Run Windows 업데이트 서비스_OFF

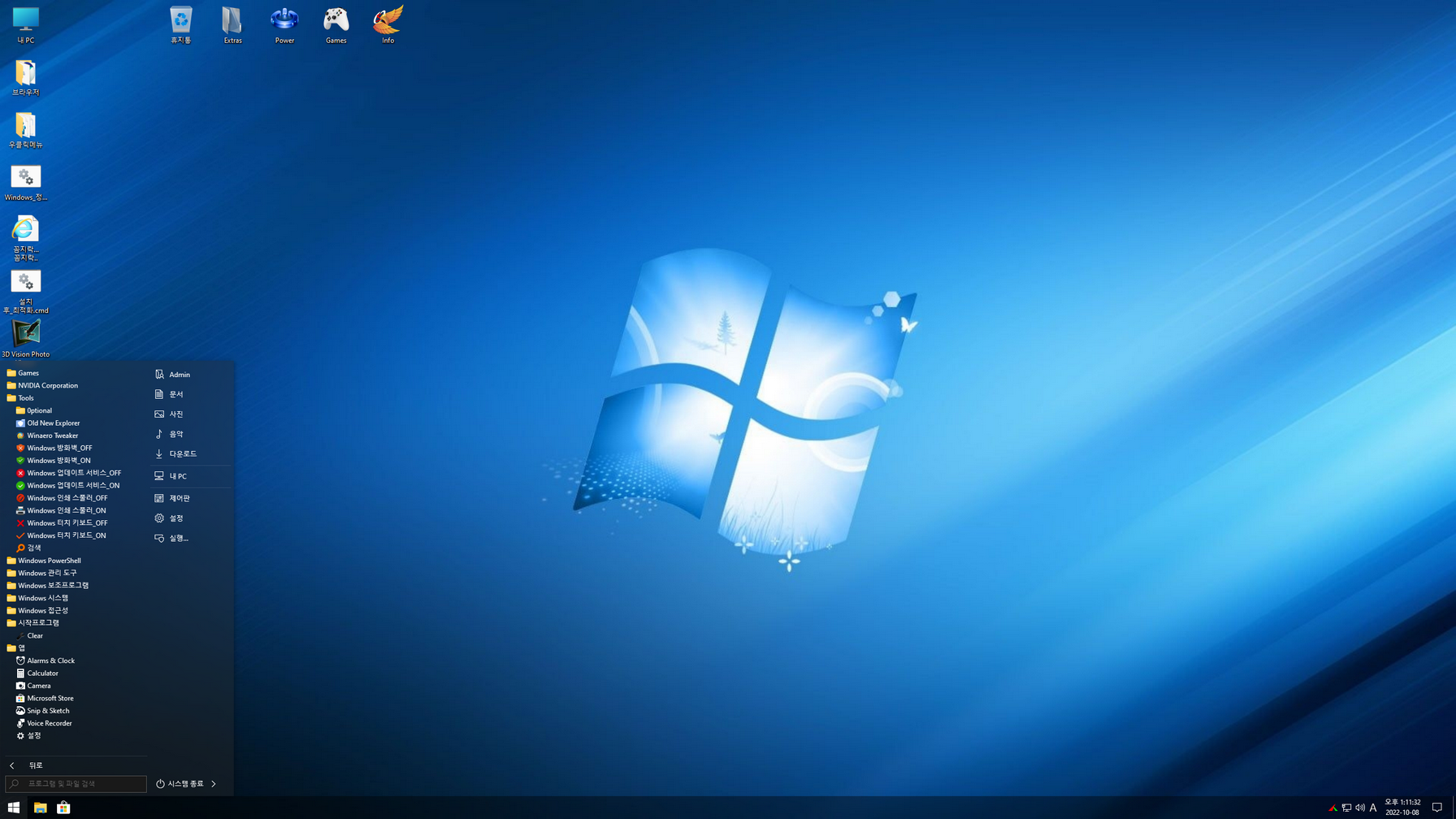click(x=75, y=473)
